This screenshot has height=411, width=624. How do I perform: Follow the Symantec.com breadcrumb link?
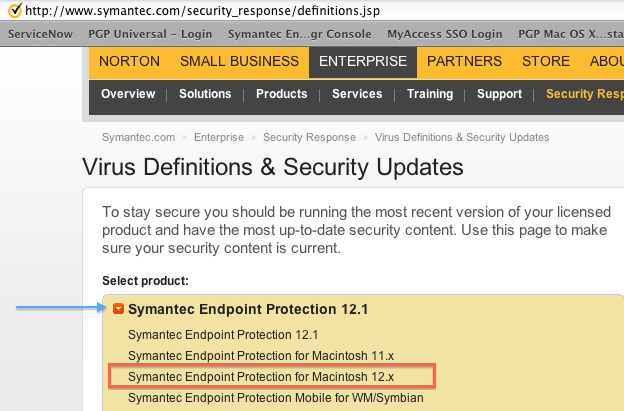pos(138,137)
